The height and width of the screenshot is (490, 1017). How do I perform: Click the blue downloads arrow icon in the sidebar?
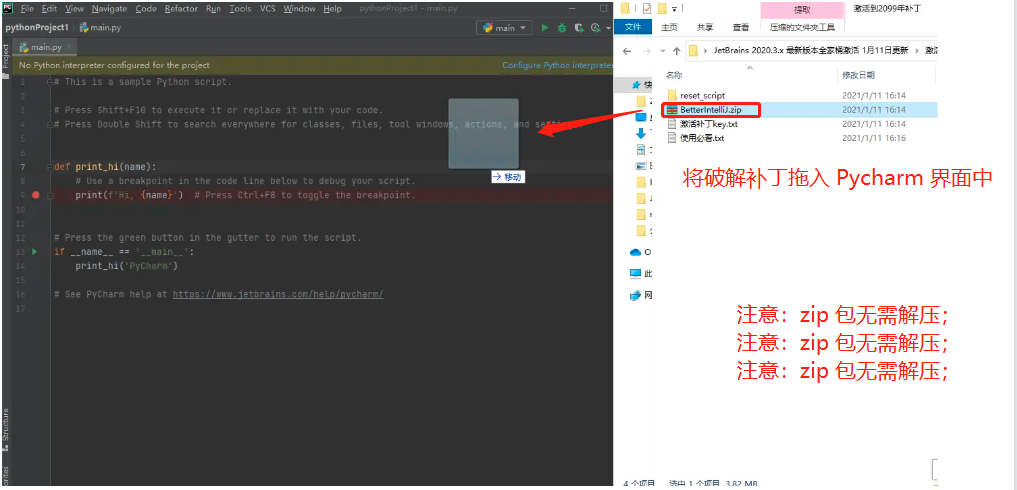641,134
